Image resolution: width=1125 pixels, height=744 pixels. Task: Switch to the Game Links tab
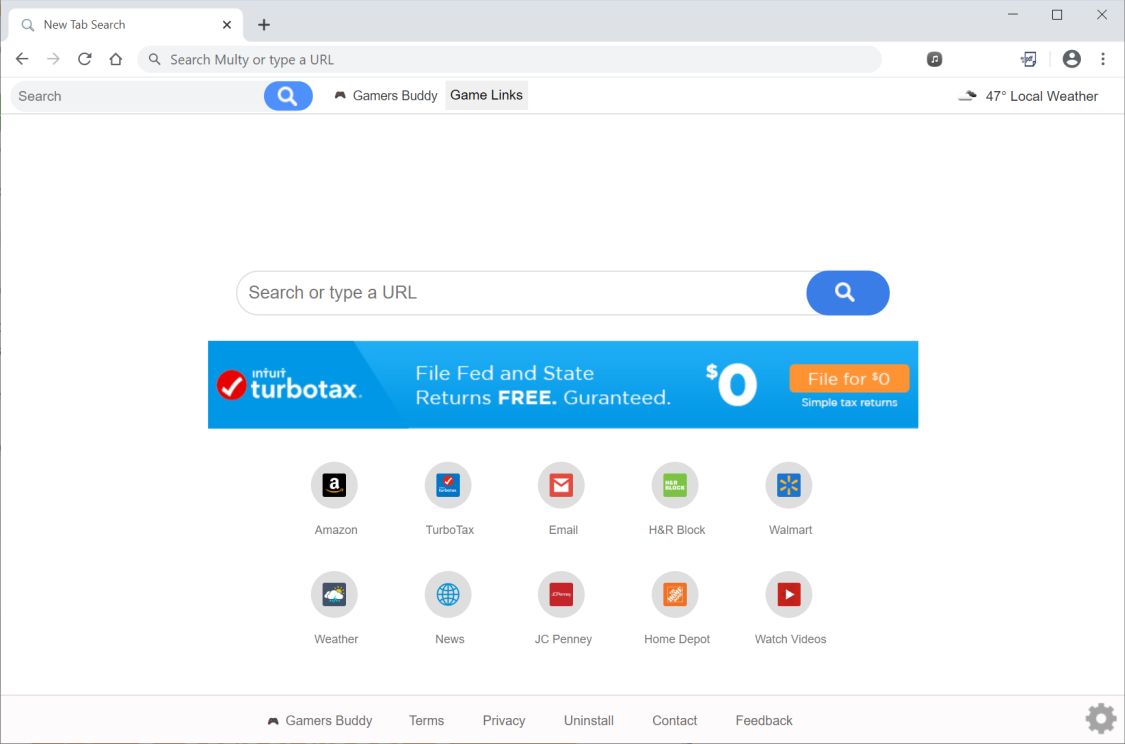tap(486, 95)
